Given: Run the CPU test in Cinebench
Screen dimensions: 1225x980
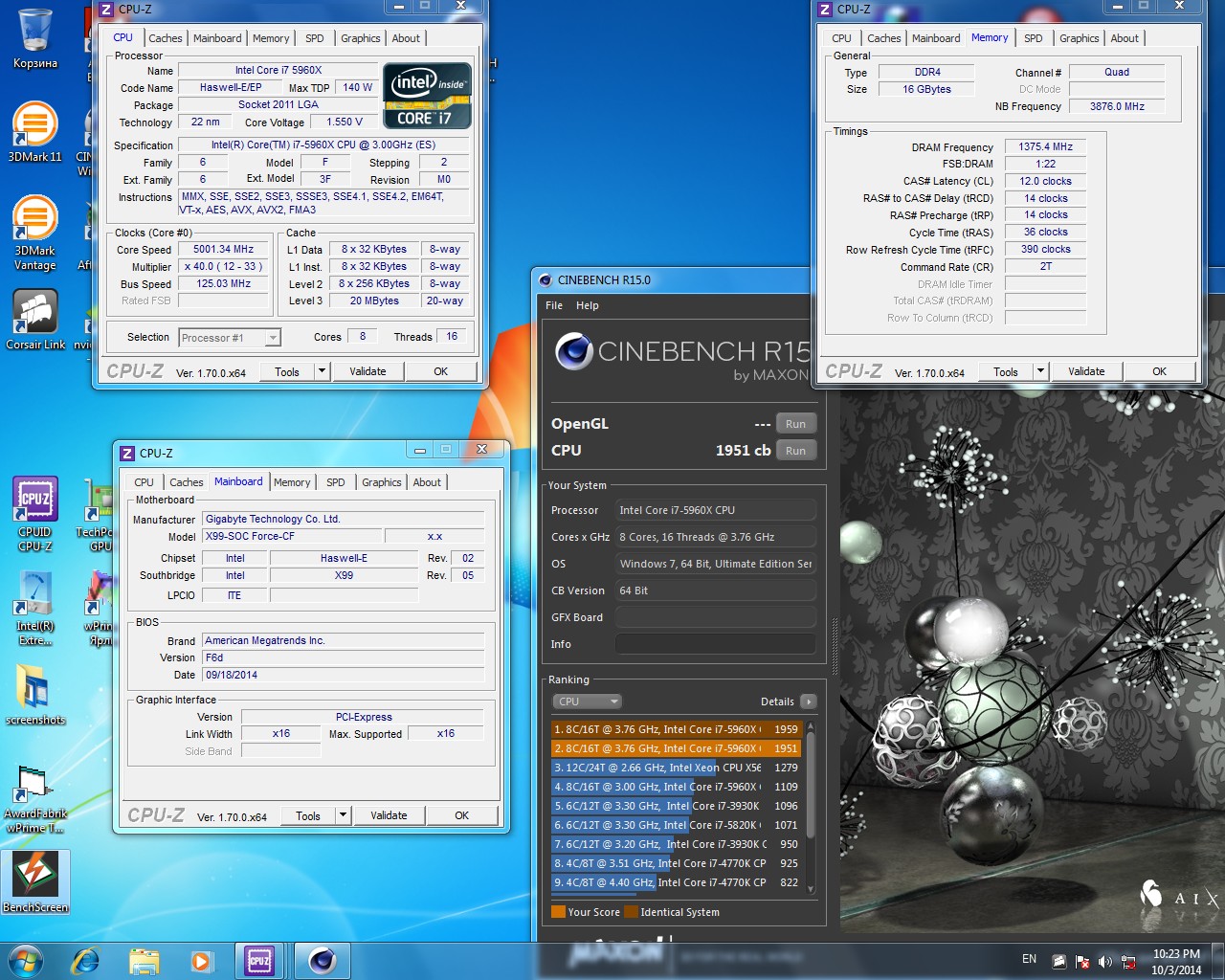Looking at the screenshot, I should point(795,451).
